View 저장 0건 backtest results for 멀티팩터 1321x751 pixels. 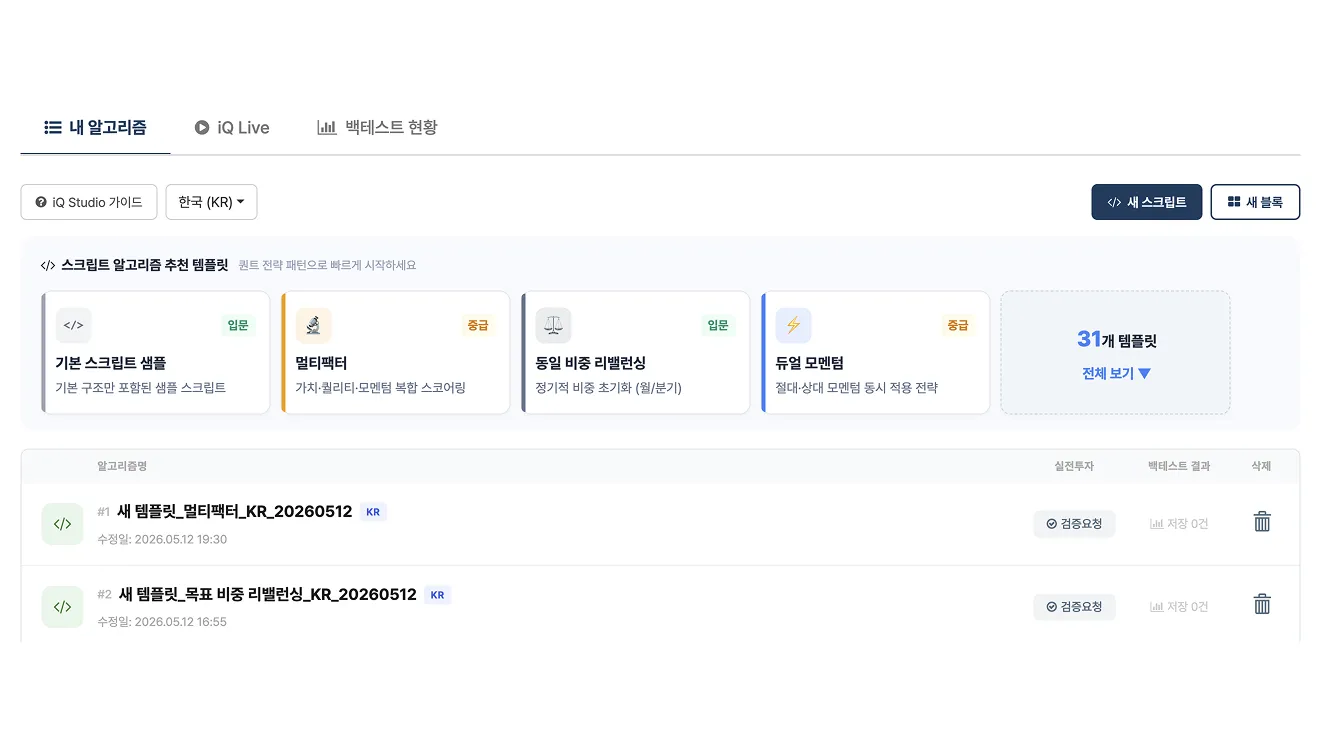tap(1179, 524)
